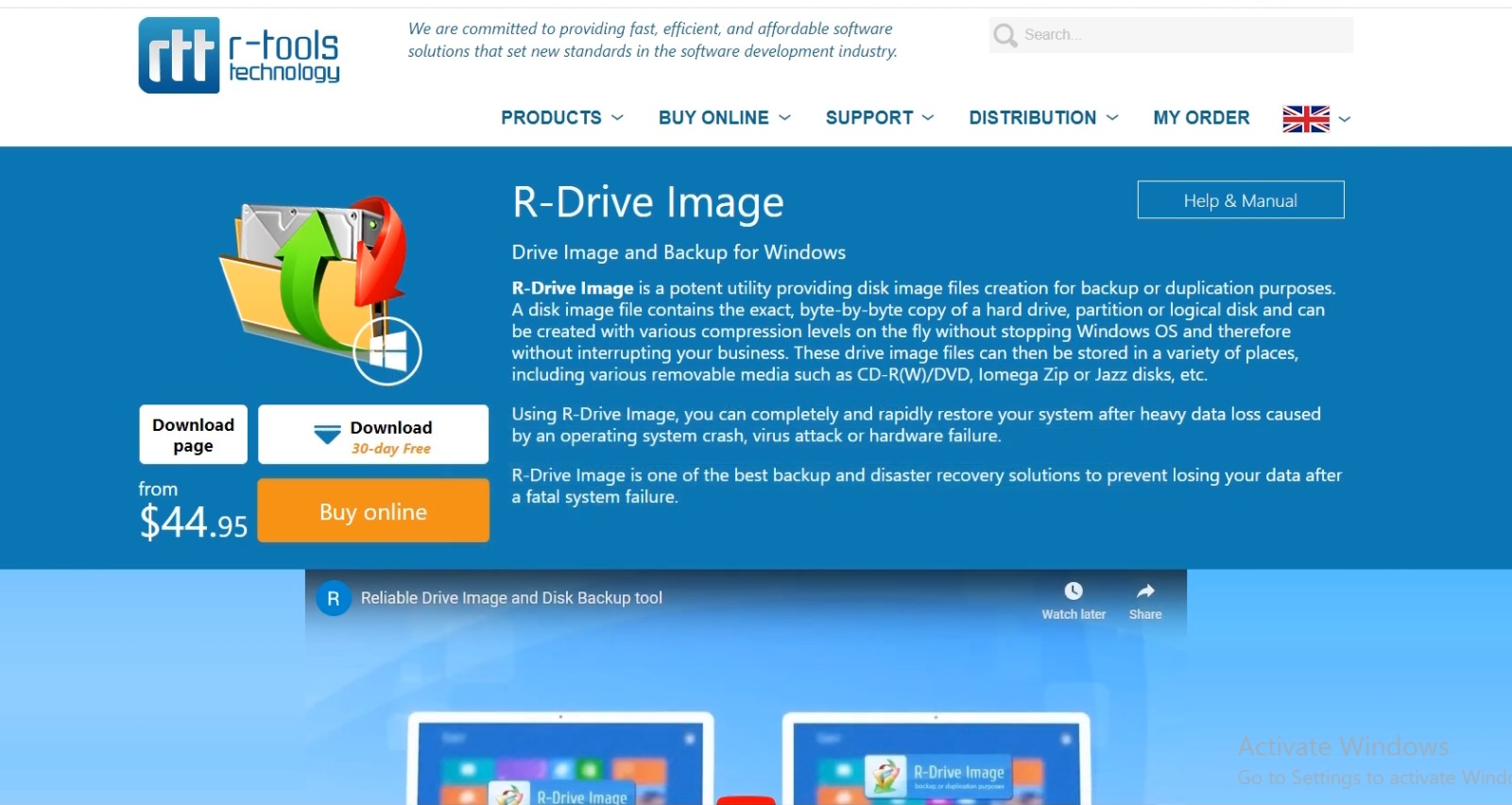Click the $44.95 price text
The image size is (1512, 805).
194,522
